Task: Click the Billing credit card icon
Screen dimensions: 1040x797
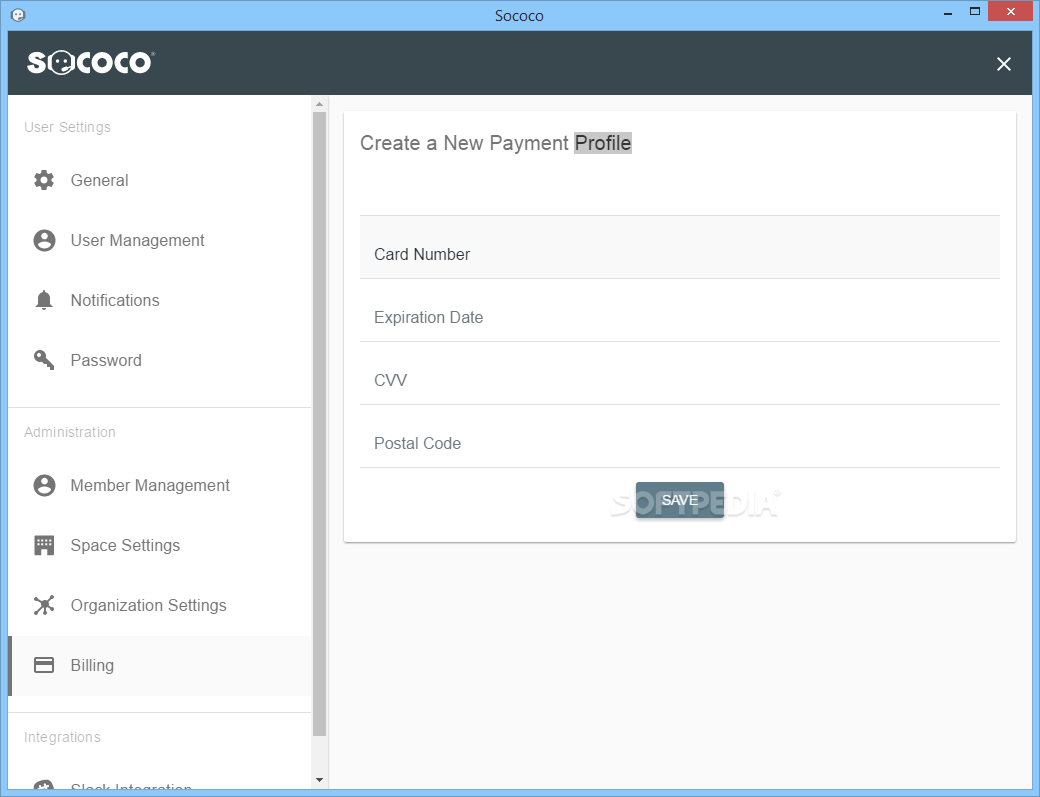Action: click(44, 665)
